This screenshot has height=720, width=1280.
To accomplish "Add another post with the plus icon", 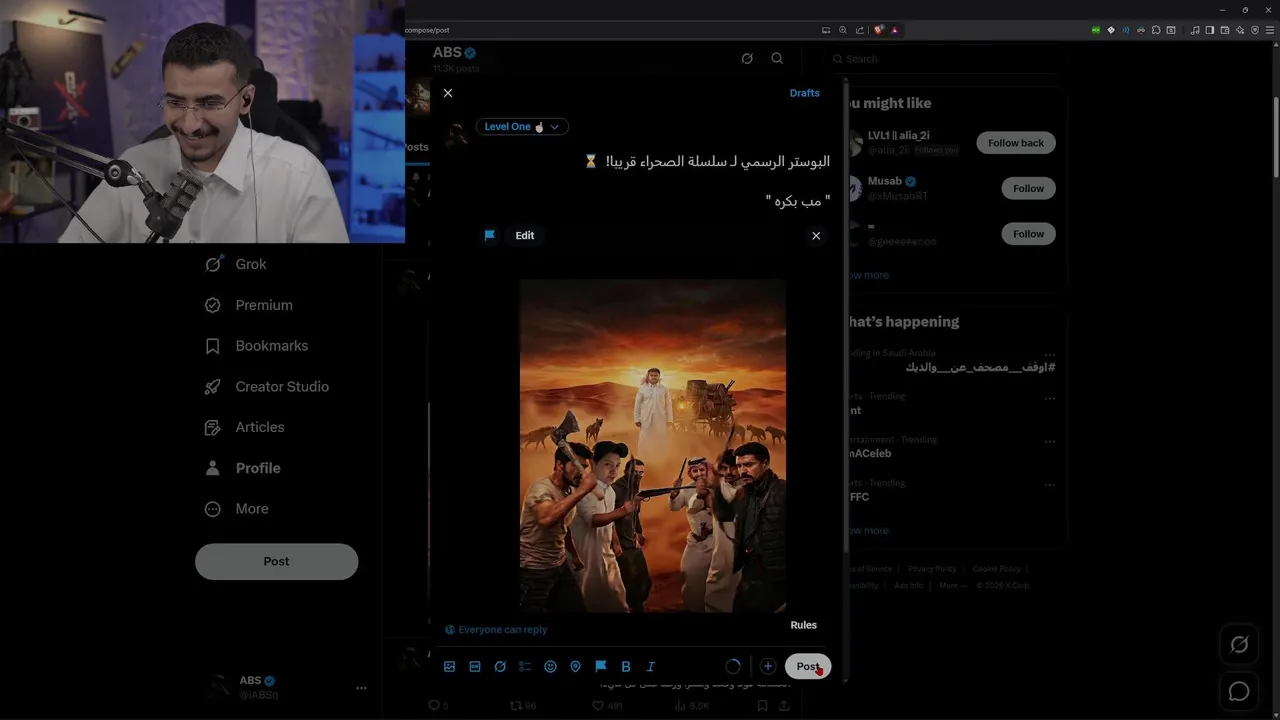I will click(768, 666).
